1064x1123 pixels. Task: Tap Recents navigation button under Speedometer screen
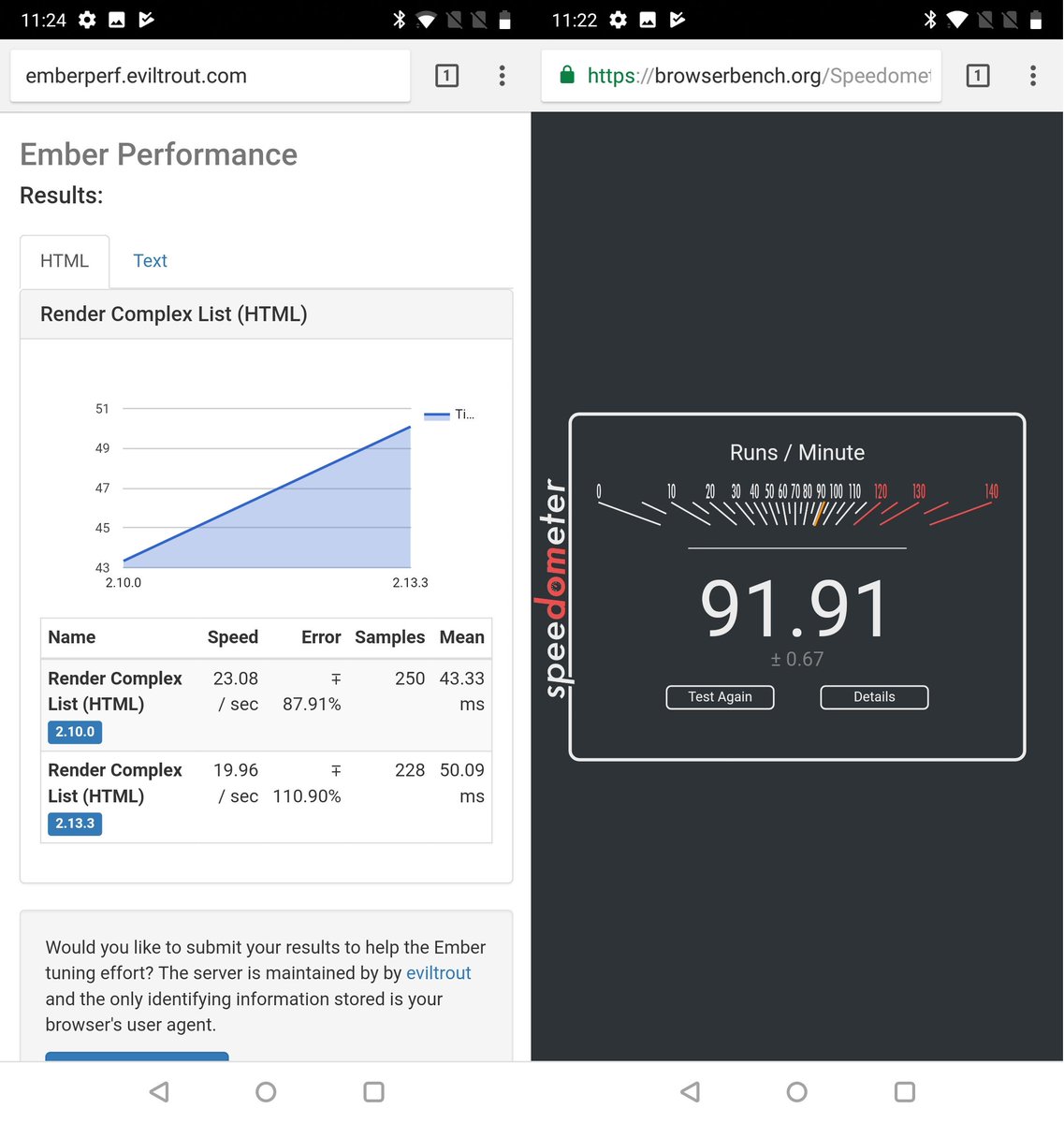(x=905, y=1091)
